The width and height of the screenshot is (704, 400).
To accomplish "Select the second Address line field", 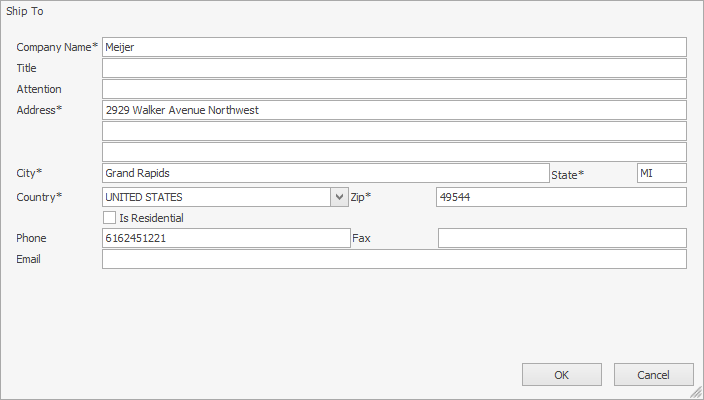I will pos(394,131).
